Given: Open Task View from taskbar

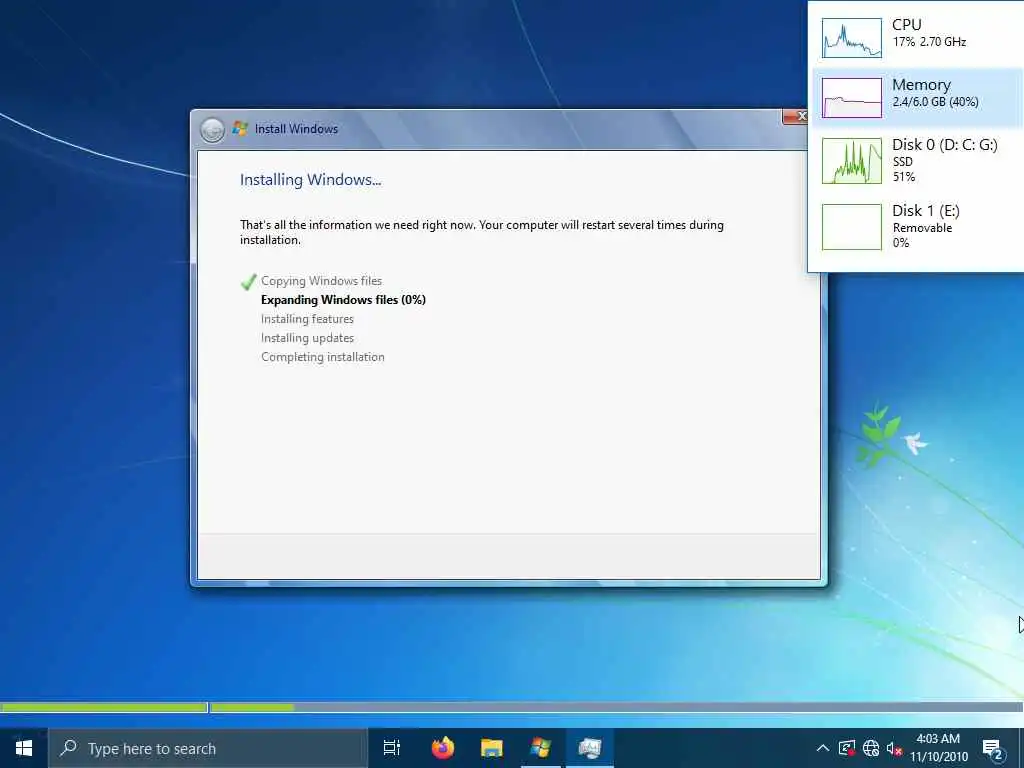Looking at the screenshot, I should click(392, 748).
